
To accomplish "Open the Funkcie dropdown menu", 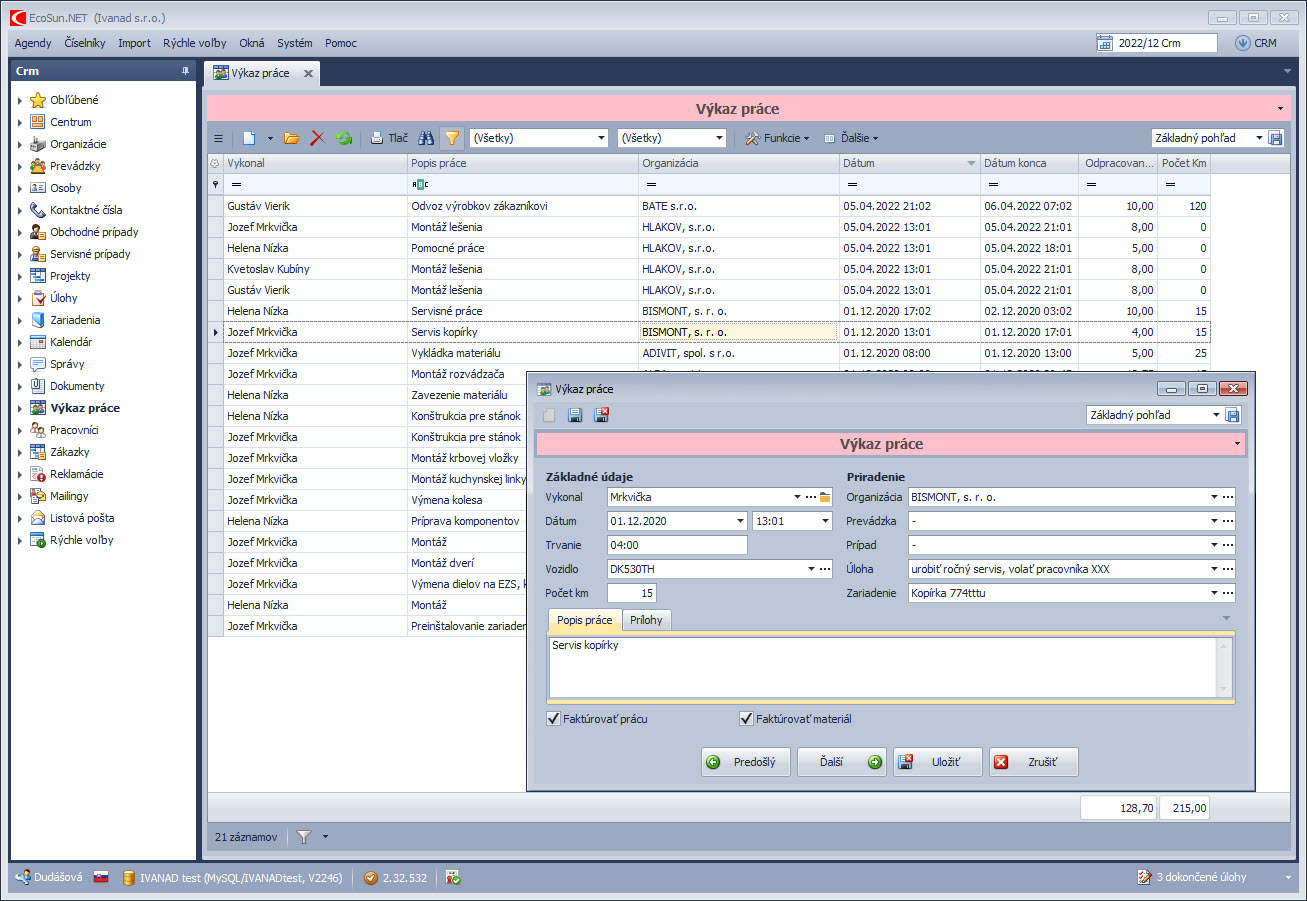I will (777, 138).
